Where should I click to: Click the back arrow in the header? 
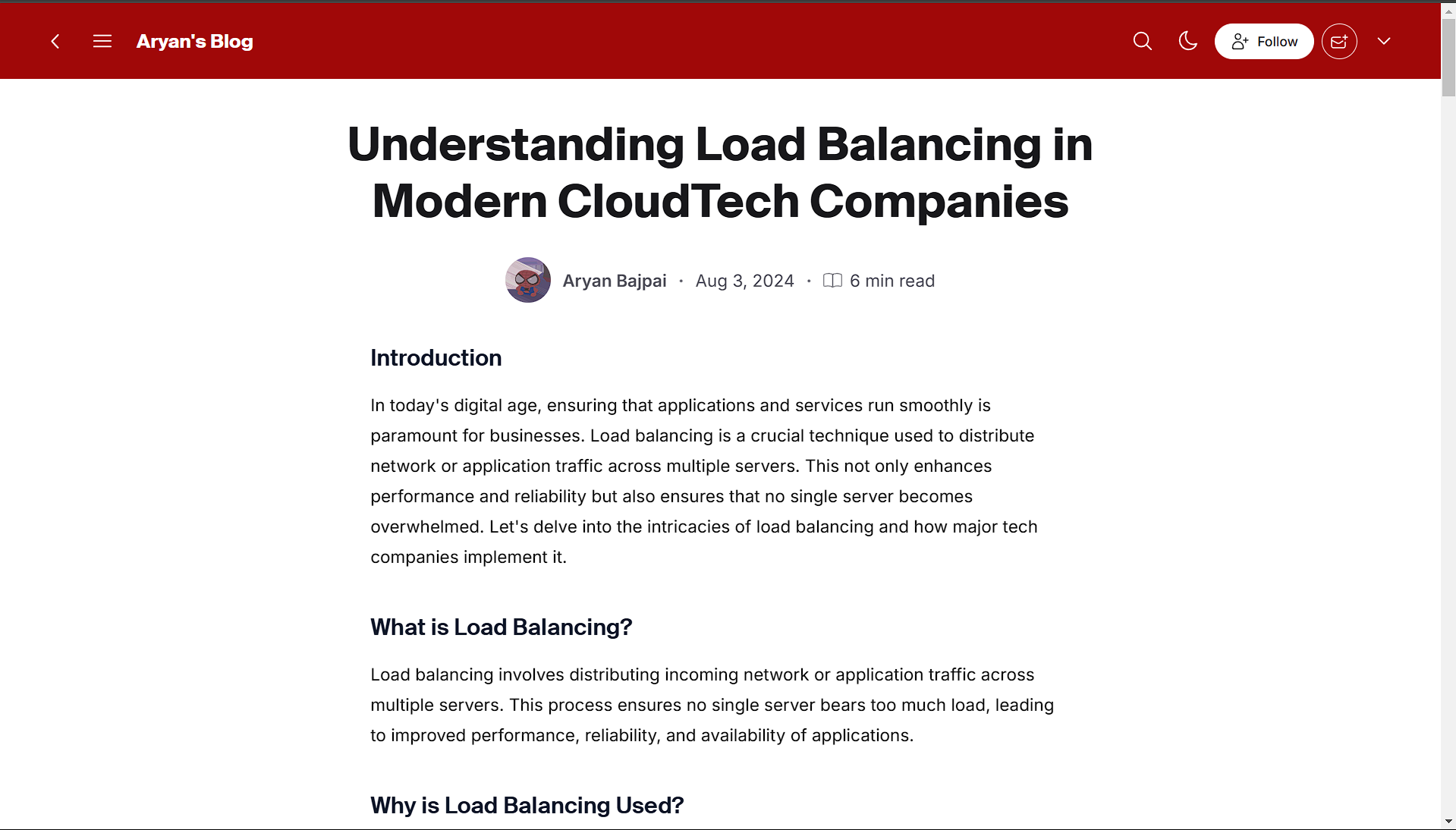pos(55,41)
